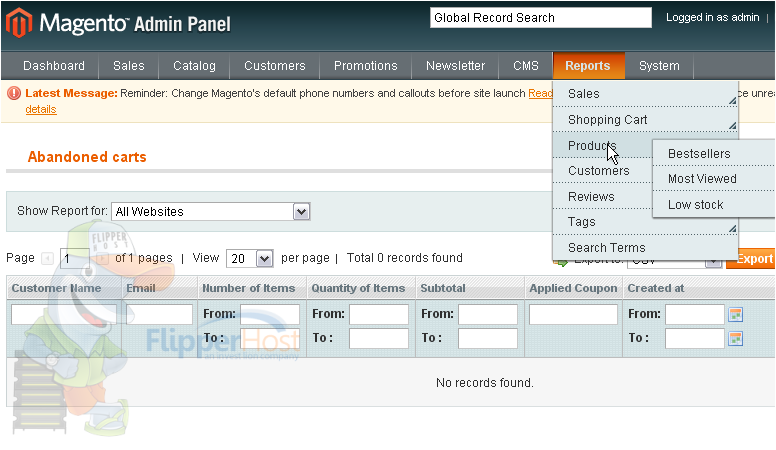The image size is (776, 450).
Task: Click the Abandoned carts heading
Action: point(87,157)
